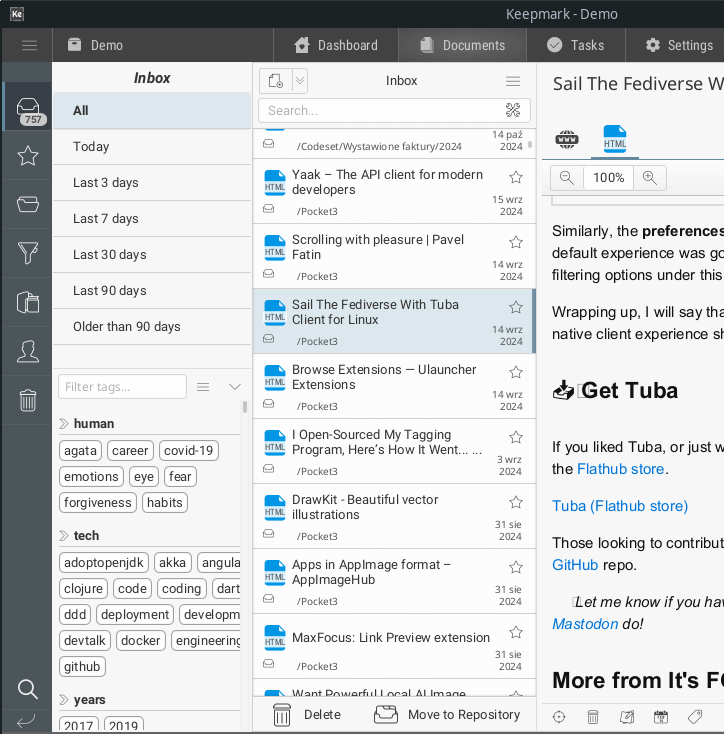724x734 pixels.
Task: Open the funnel filter icon in sidebar
Action: click(27, 254)
